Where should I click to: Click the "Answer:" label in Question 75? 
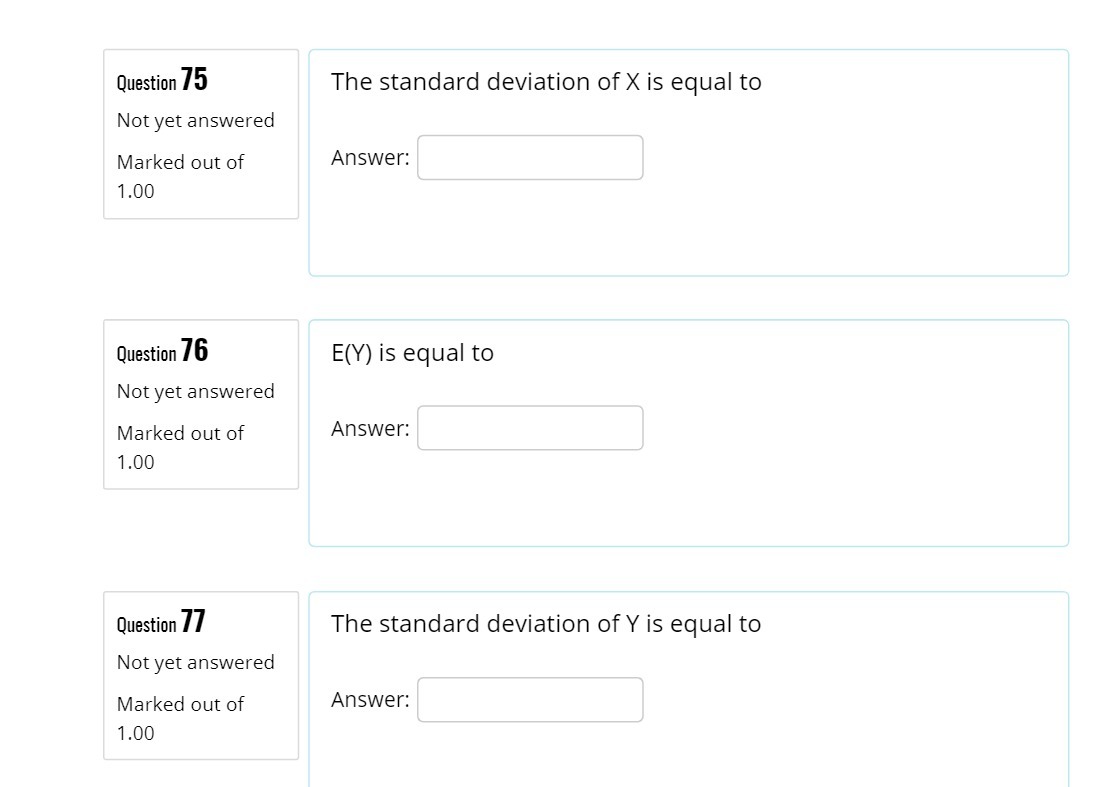370,158
